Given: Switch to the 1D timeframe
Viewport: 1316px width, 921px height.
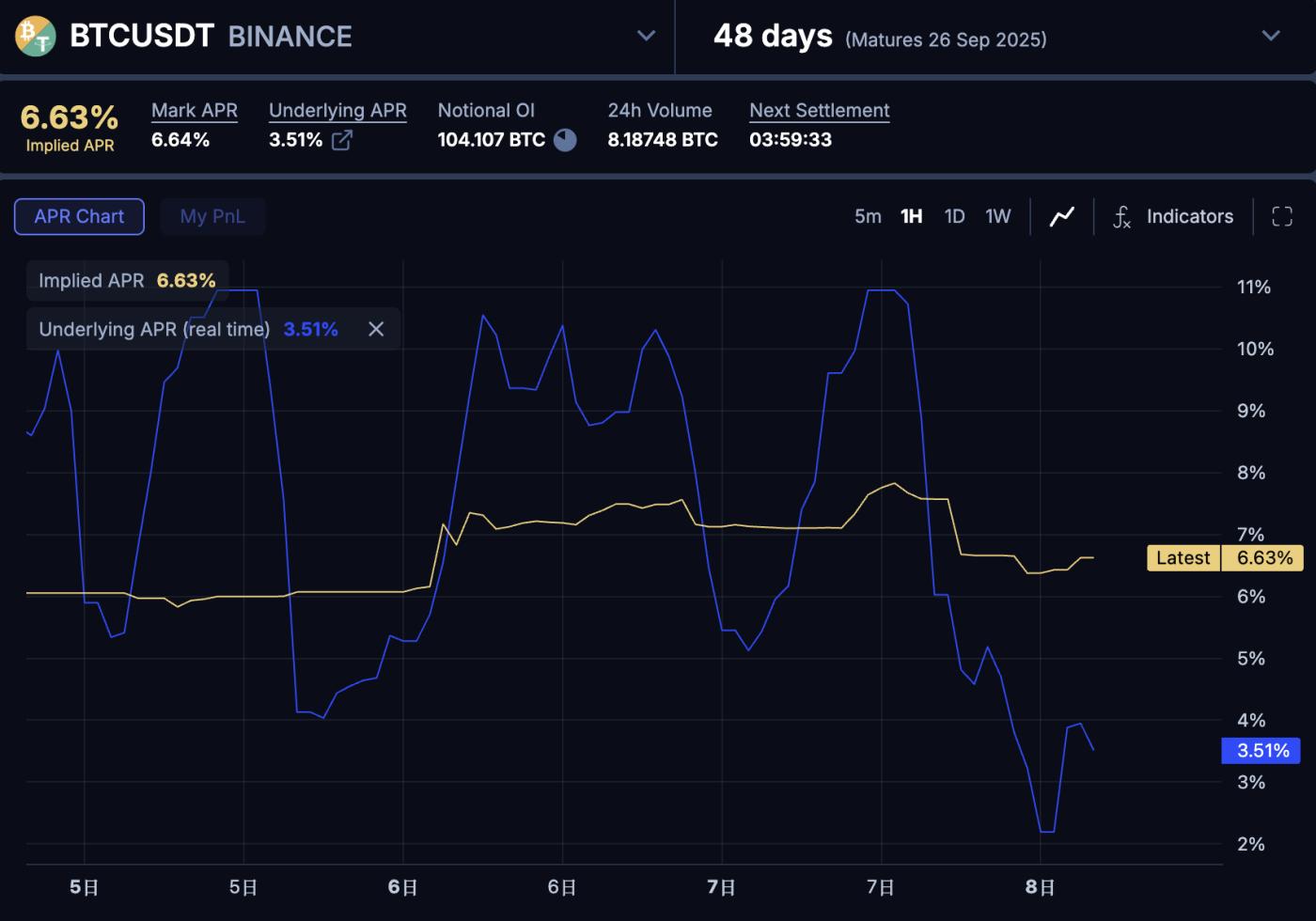Looking at the screenshot, I should [x=954, y=217].
